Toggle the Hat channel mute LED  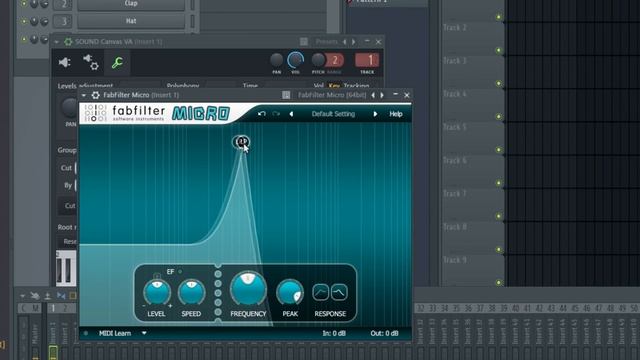pyautogui.click(x=24, y=21)
